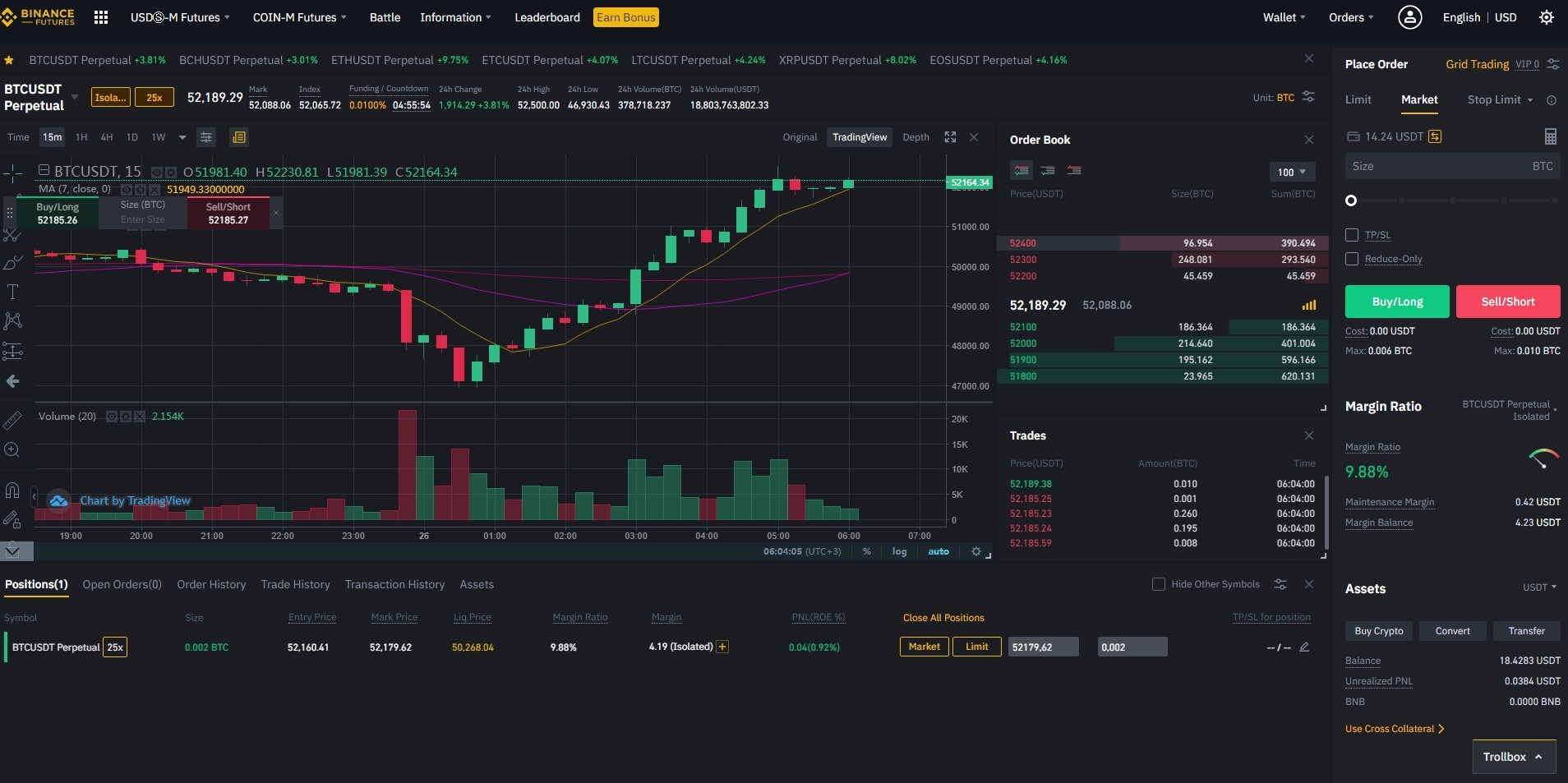Click the position close price field 52179,62

[x=1044, y=647]
